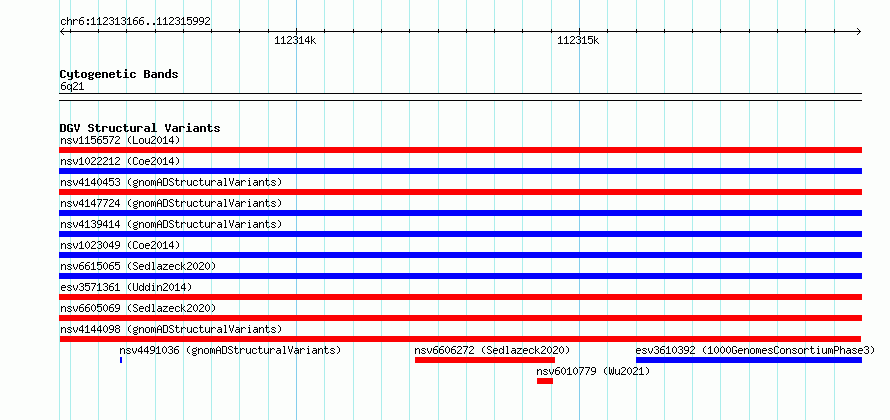Click the nsv6615065 (Sedlazeck2020) label
Screen dimensions: 890x420
(x=138, y=266)
